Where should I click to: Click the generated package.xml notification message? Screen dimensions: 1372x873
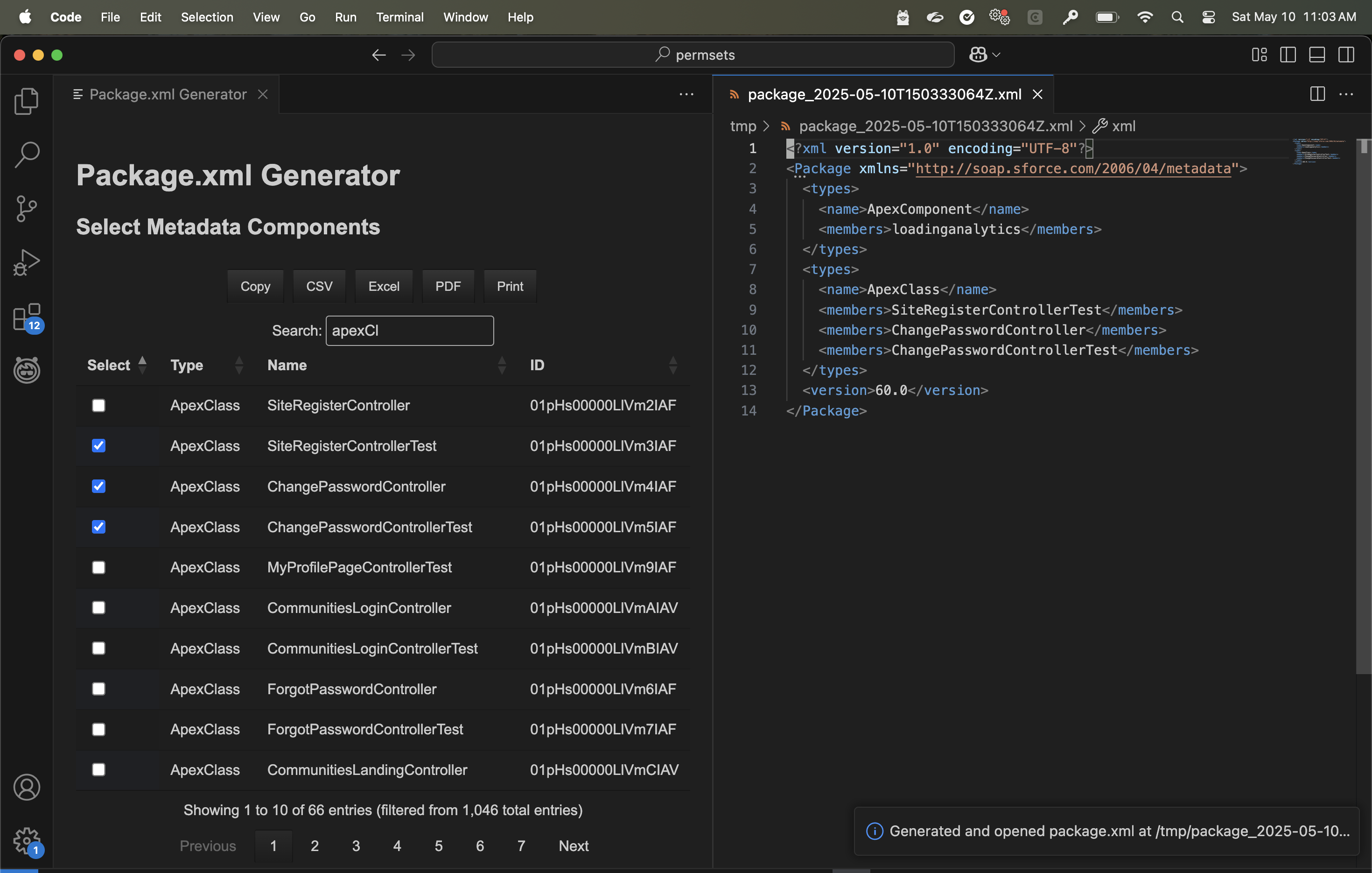[1120, 831]
